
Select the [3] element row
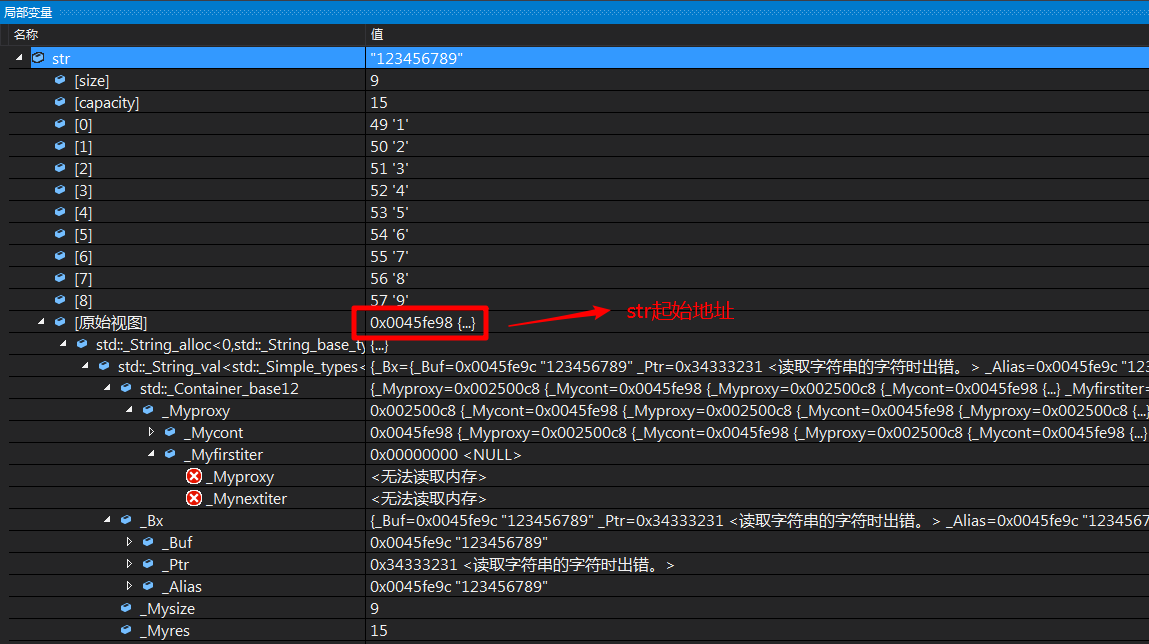click(x=200, y=190)
